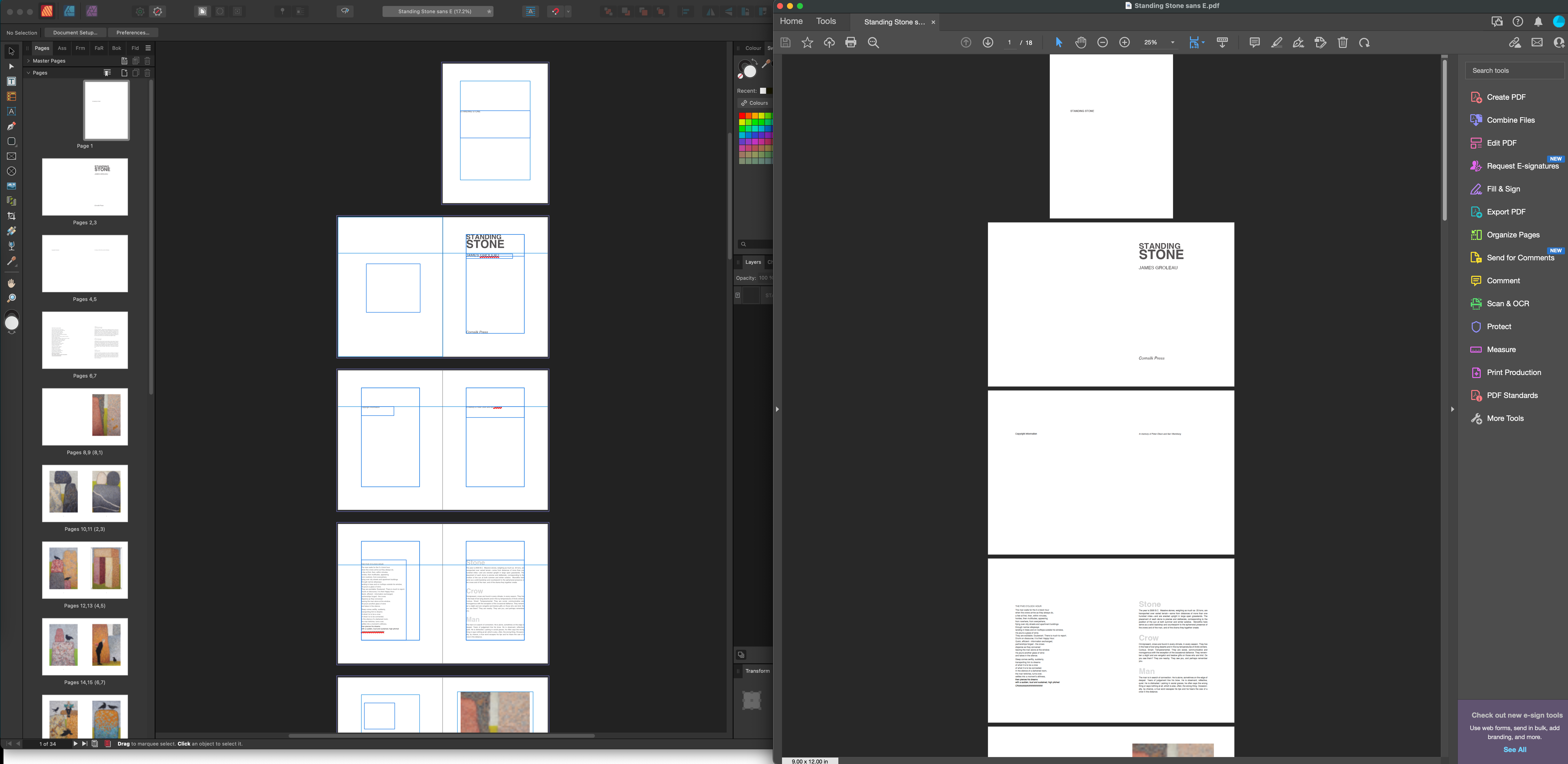Click the Search tools field in Acrobat
Image resolution: width=1568 pixels, height=764 pixels.
[1514, 71]
